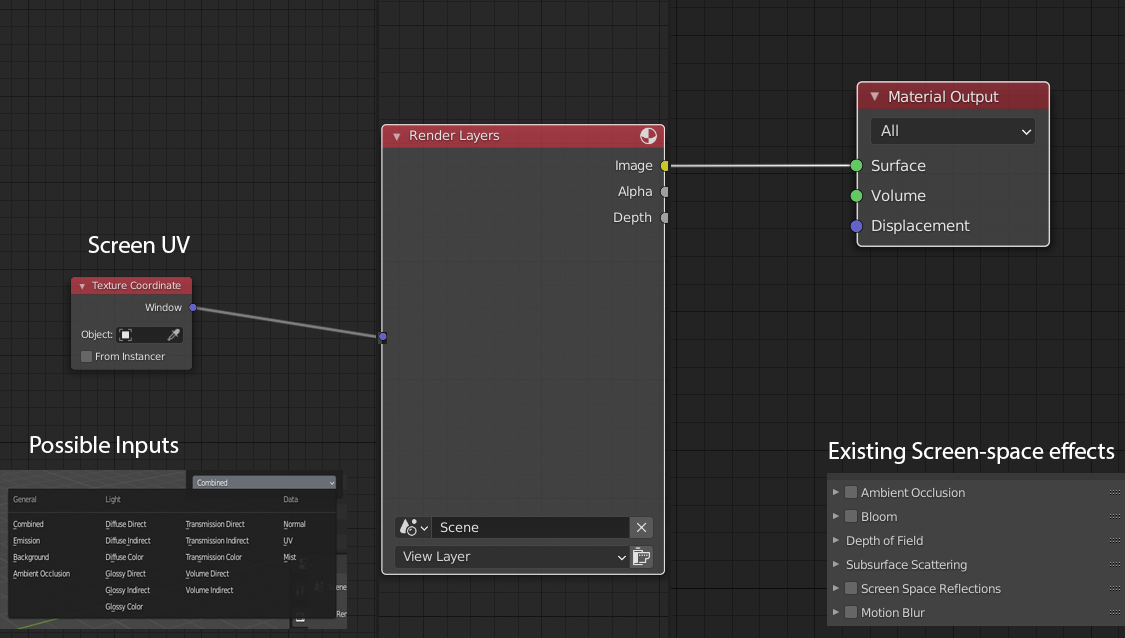Choose Glossy Color from the Light column

tap(124, 607)
